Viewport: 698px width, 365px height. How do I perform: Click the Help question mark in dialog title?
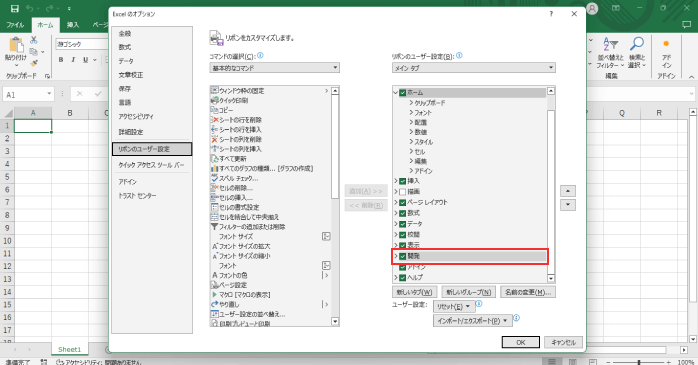pos(551,14)
